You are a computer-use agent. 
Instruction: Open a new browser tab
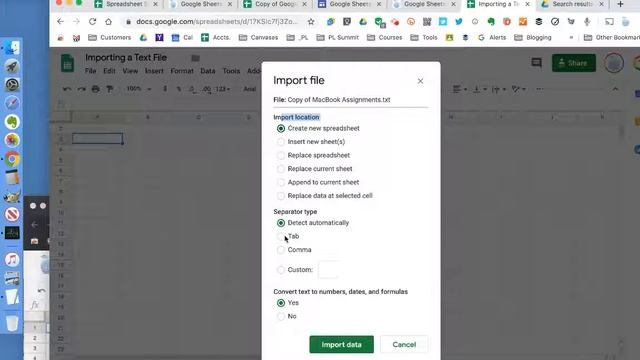tap(620, 4)
